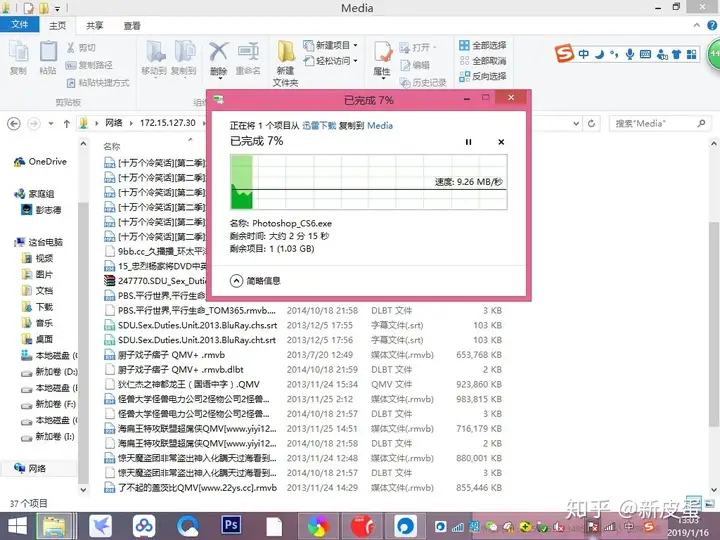Switch to the 查看 ribbon tab
The image size is (720, 540).
coord(132,26)
